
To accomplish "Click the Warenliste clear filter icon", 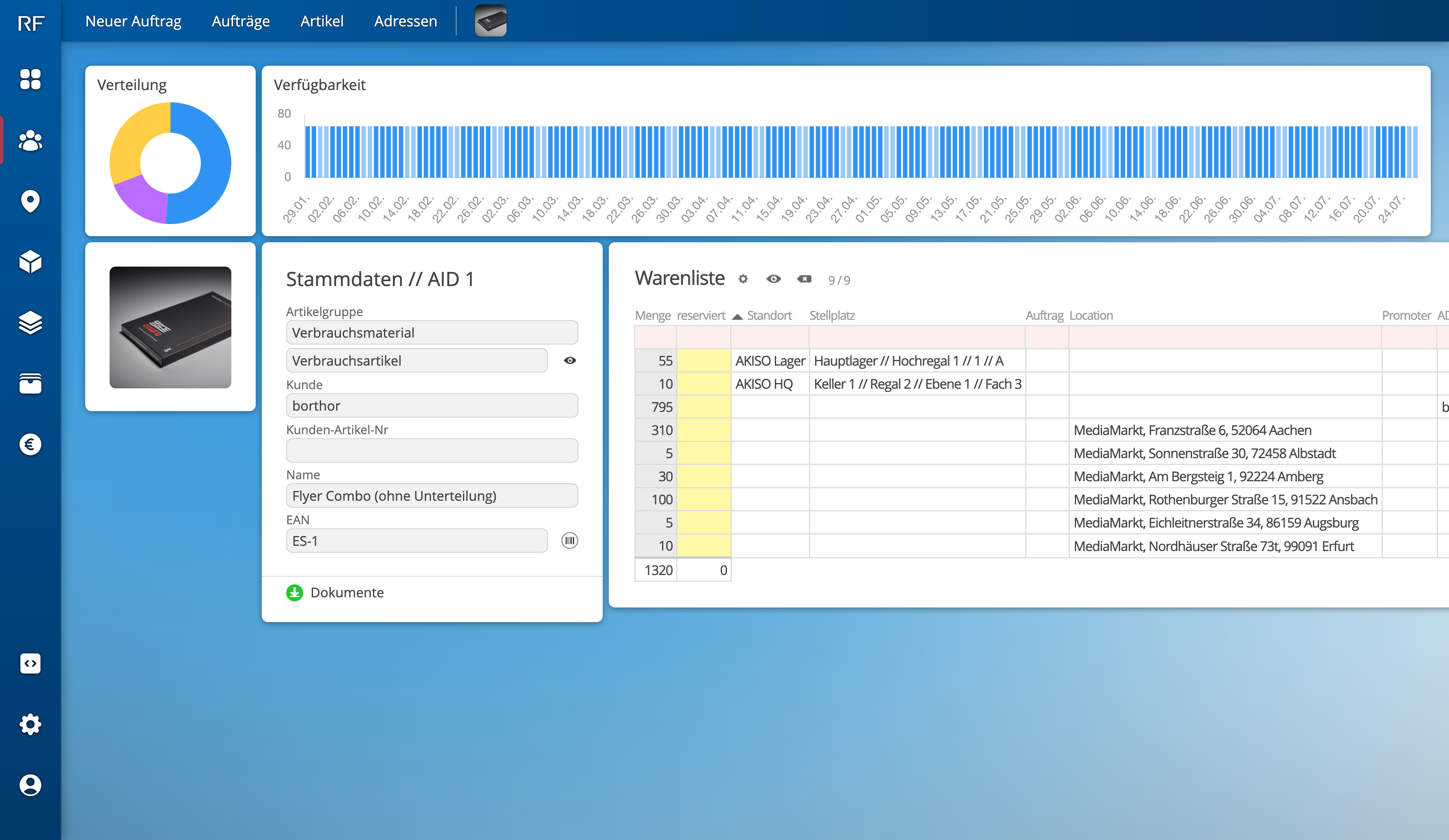I will (804, 279).
